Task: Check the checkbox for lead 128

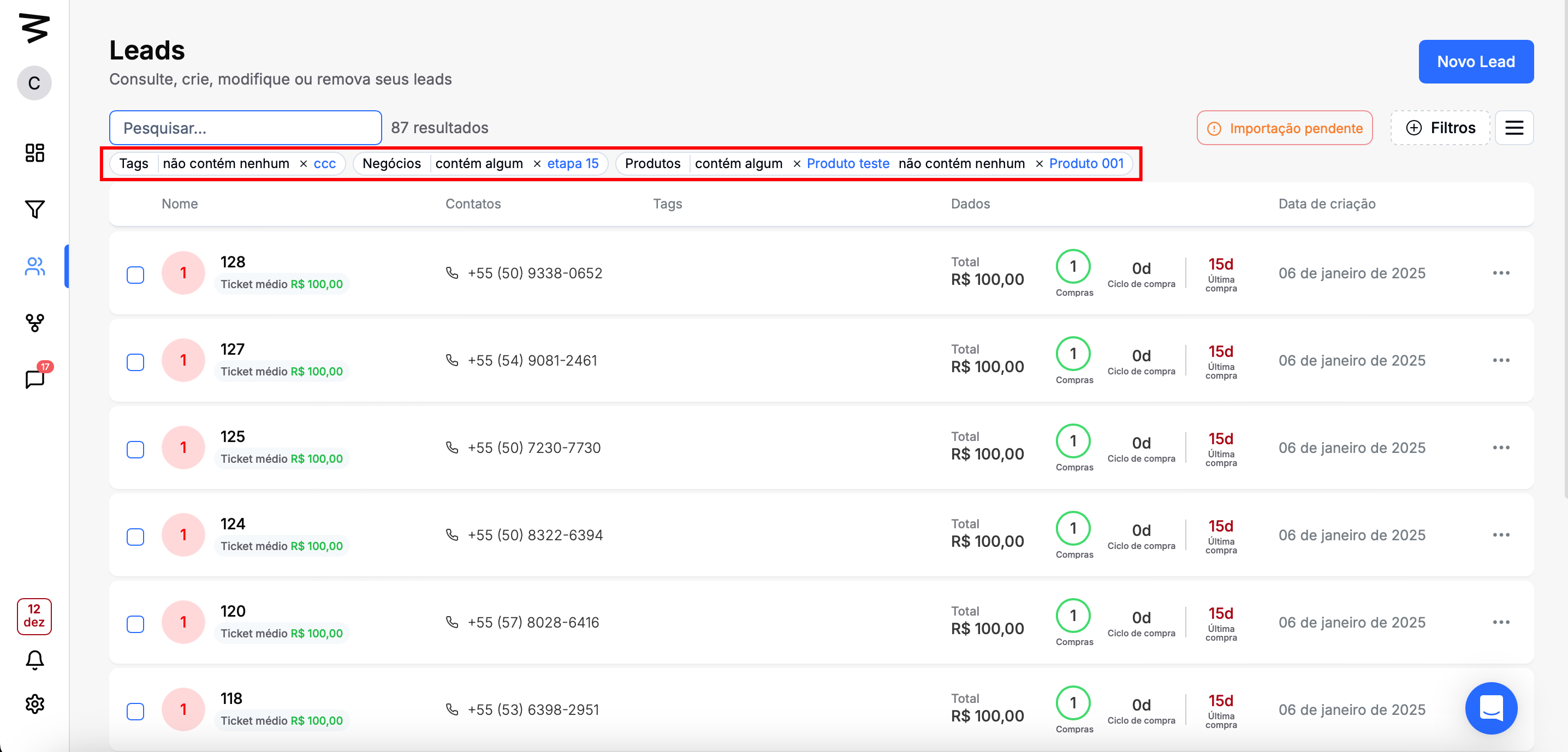Action: [x=135, y=274]
